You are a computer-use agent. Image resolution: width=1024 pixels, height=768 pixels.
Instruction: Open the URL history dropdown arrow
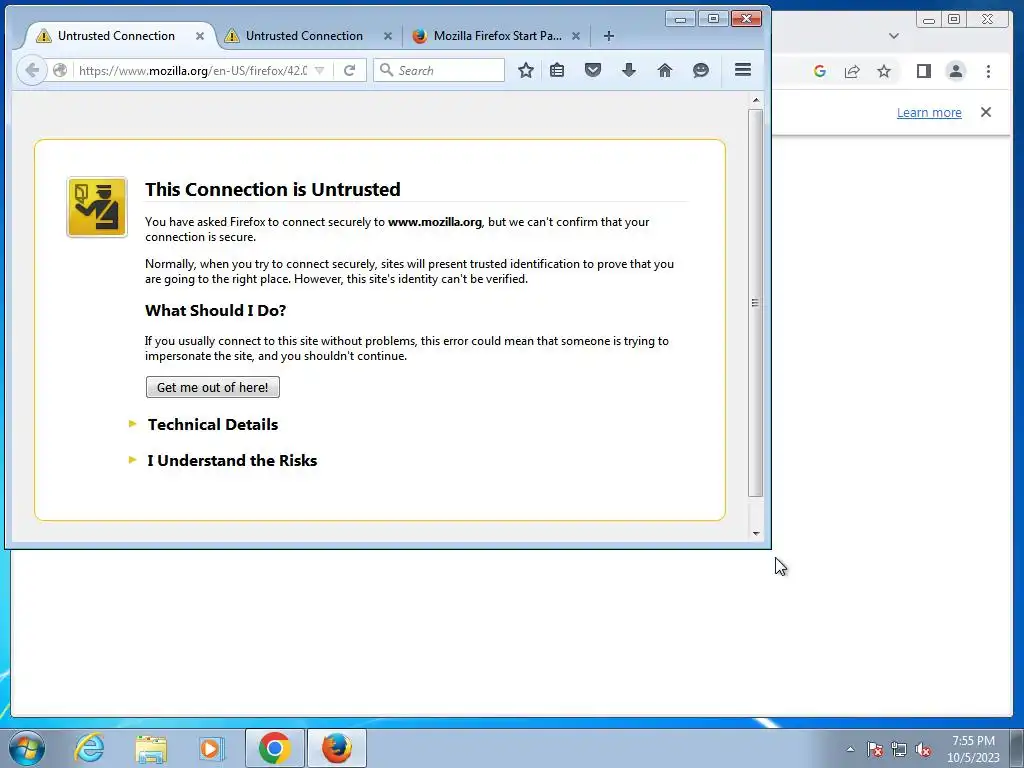pos(319,70)
